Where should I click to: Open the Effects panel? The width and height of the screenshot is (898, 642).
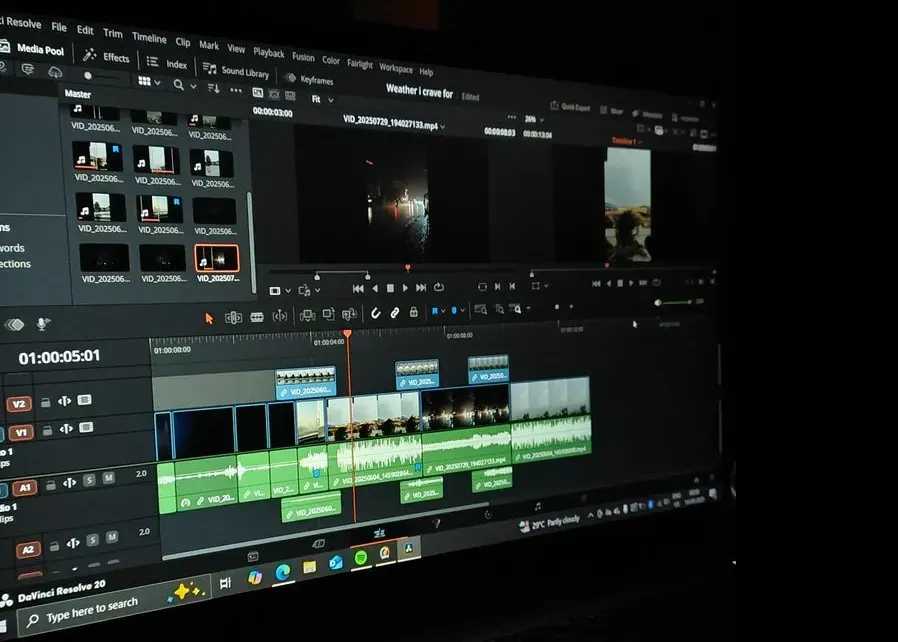click(107, 57)
